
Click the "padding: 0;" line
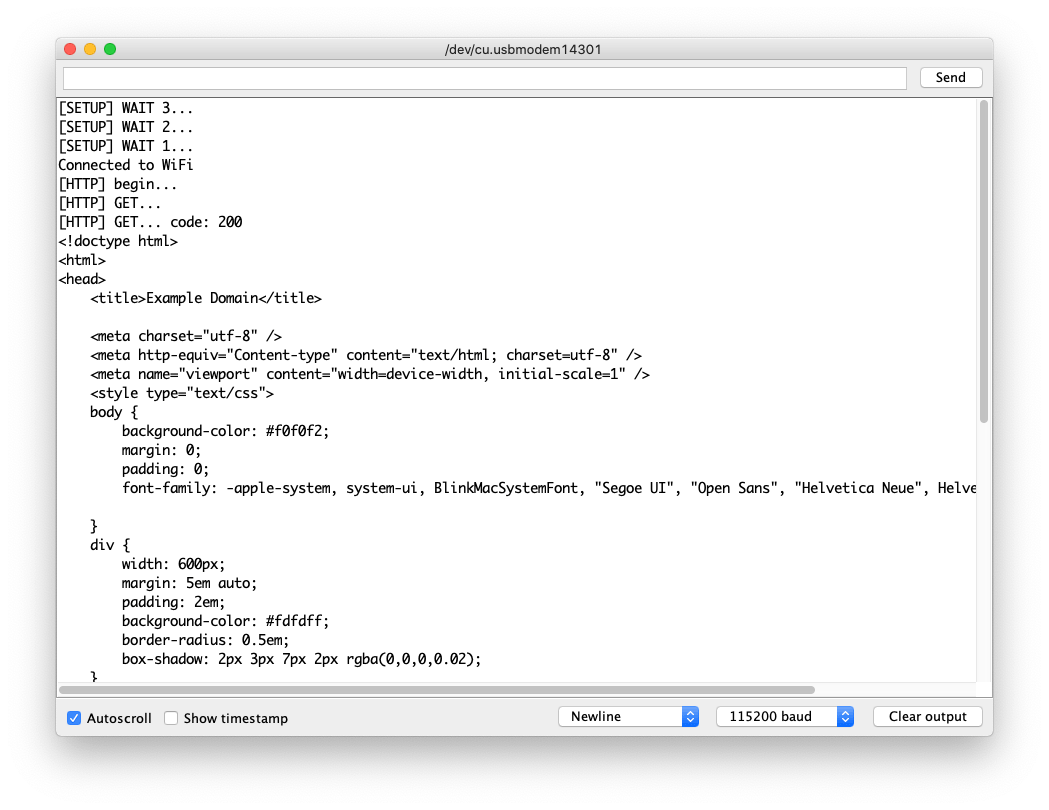click(165, 469)
